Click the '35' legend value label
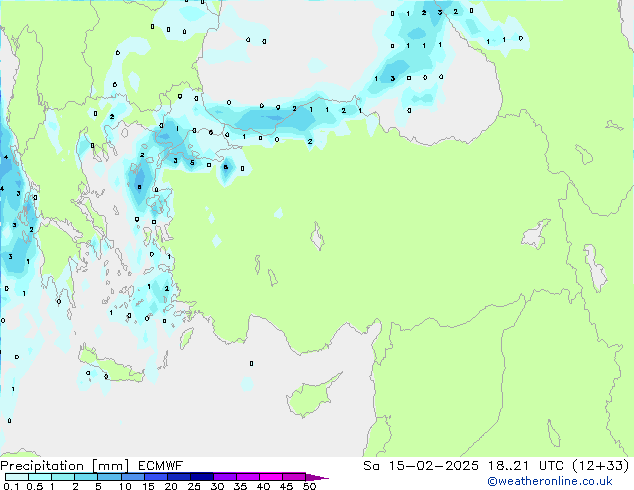Viewport: 634px width, 490px height. [240, 486]
